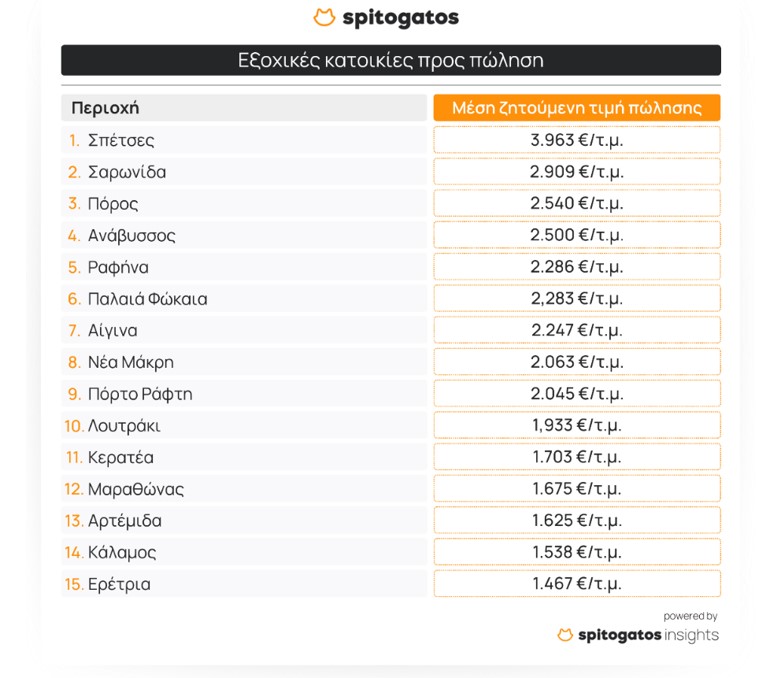The image size is (767, 678).
Task: Click the spitogatos insights footer text
Action: [648, 635]
